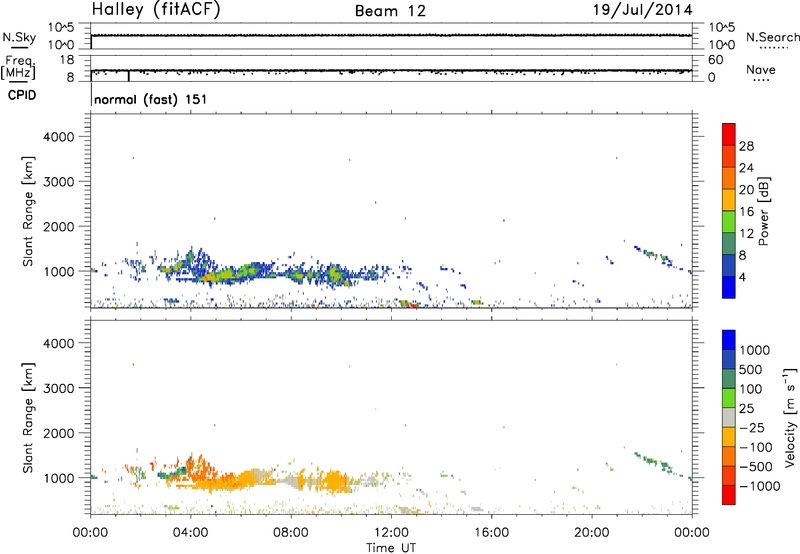Select the "20:00" time tick label
The height and width of the screenshot is (554, 800).
coord(592,533)
